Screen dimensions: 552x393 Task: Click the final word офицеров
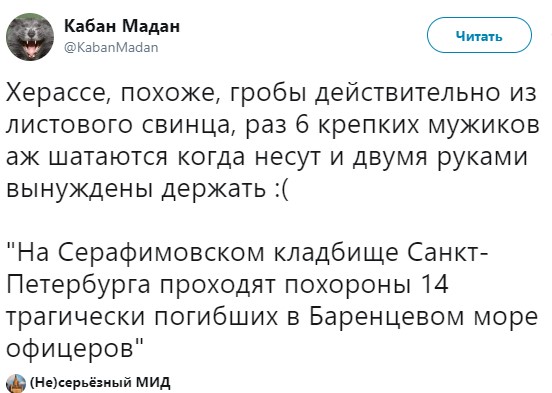71,349
